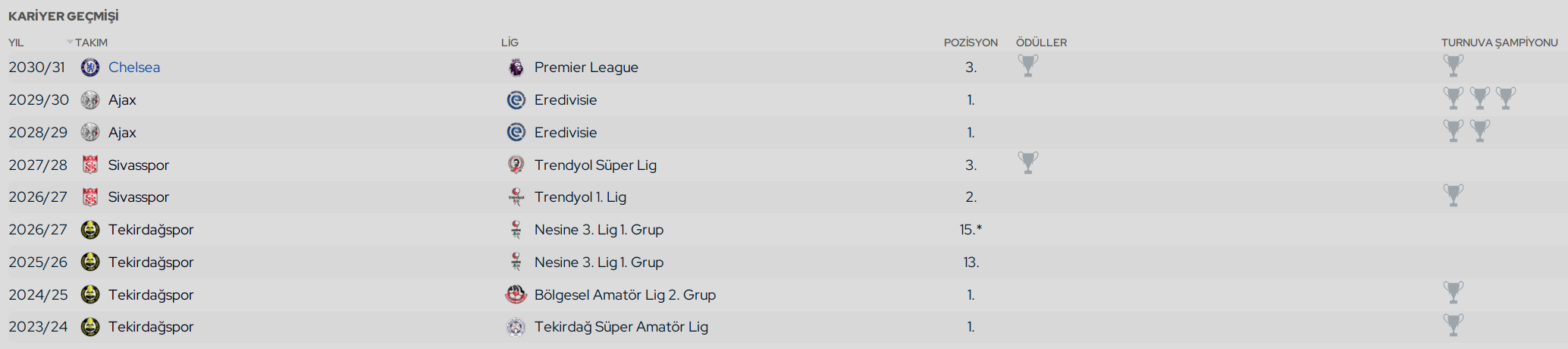
Task: Sort by the YIL column header
Action: 16,42
